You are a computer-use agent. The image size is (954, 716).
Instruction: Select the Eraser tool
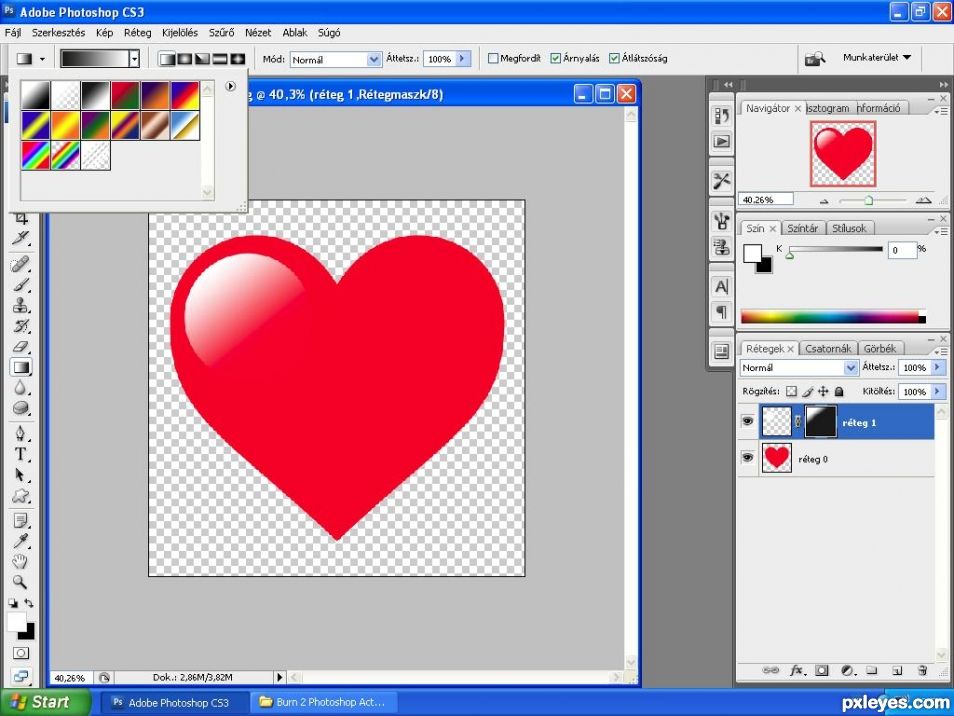[21, 347]
